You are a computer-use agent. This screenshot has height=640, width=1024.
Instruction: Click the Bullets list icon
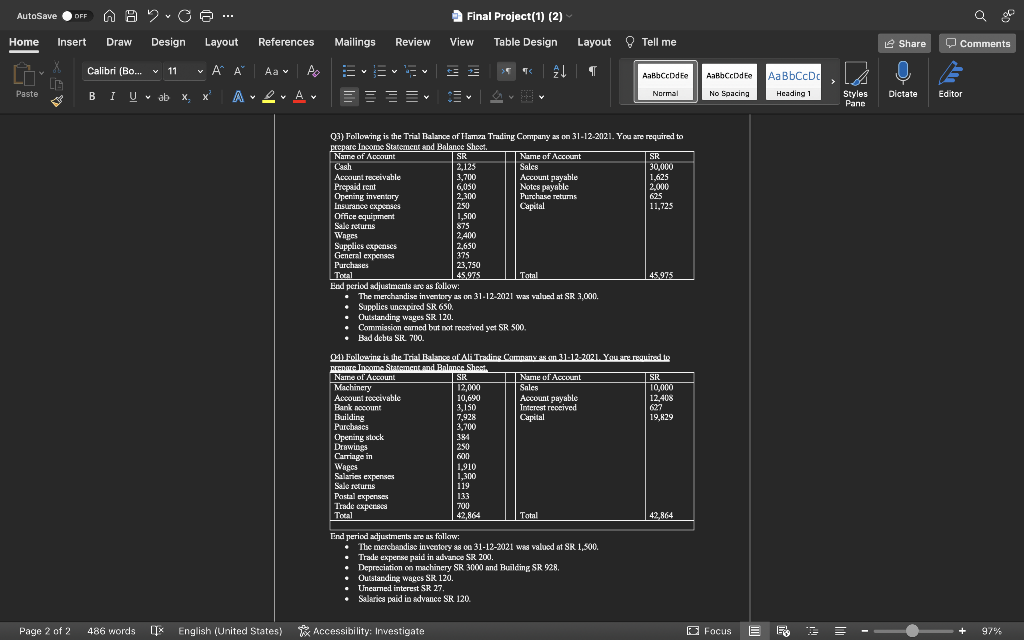coord(349,71)
